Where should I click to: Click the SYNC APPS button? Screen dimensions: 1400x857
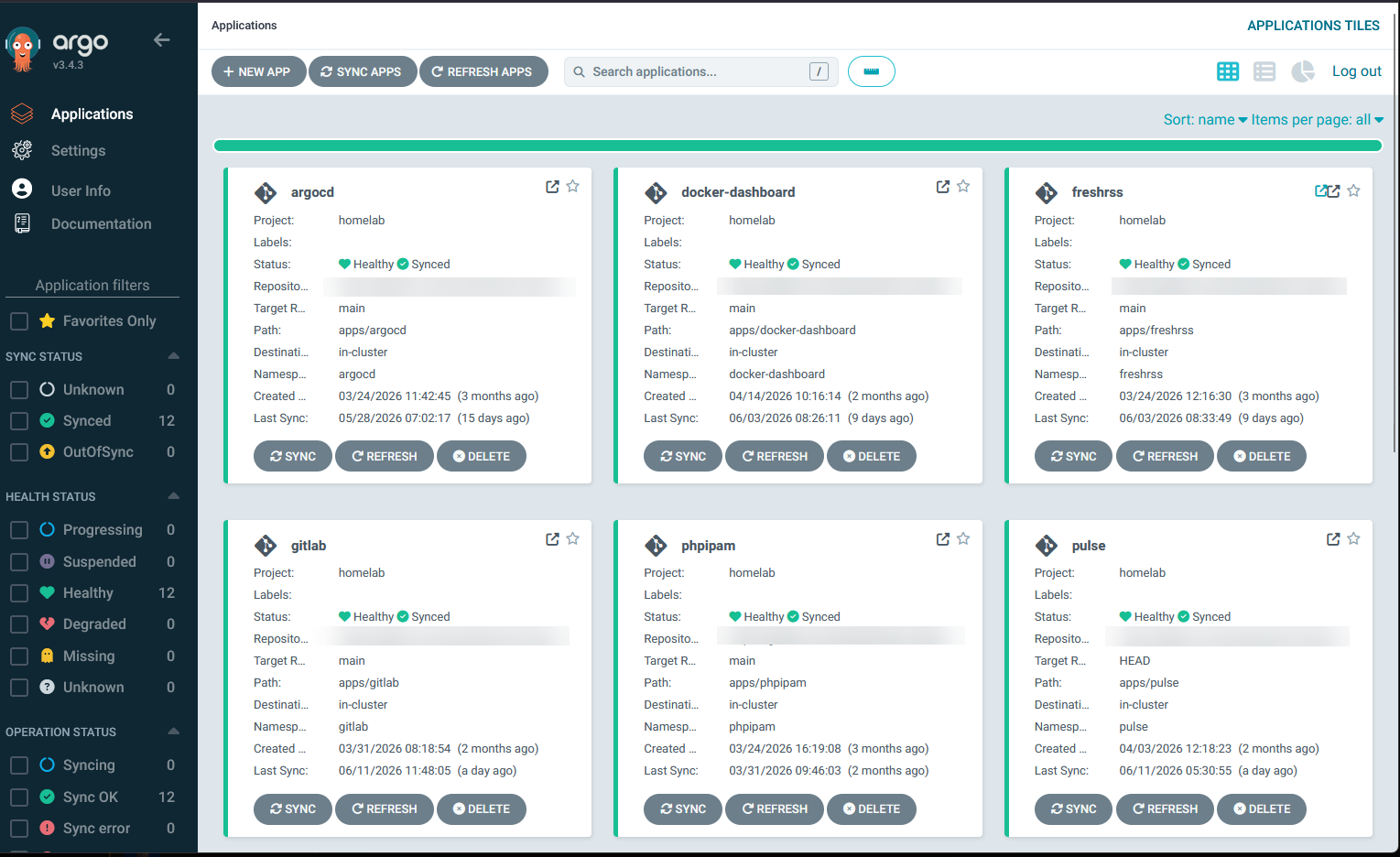click(363, 71)
